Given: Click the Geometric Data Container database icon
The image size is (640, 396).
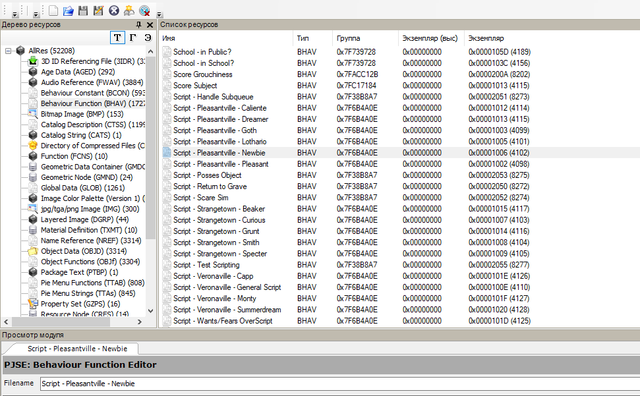Looking at the screenshot, I should (33, 167).
